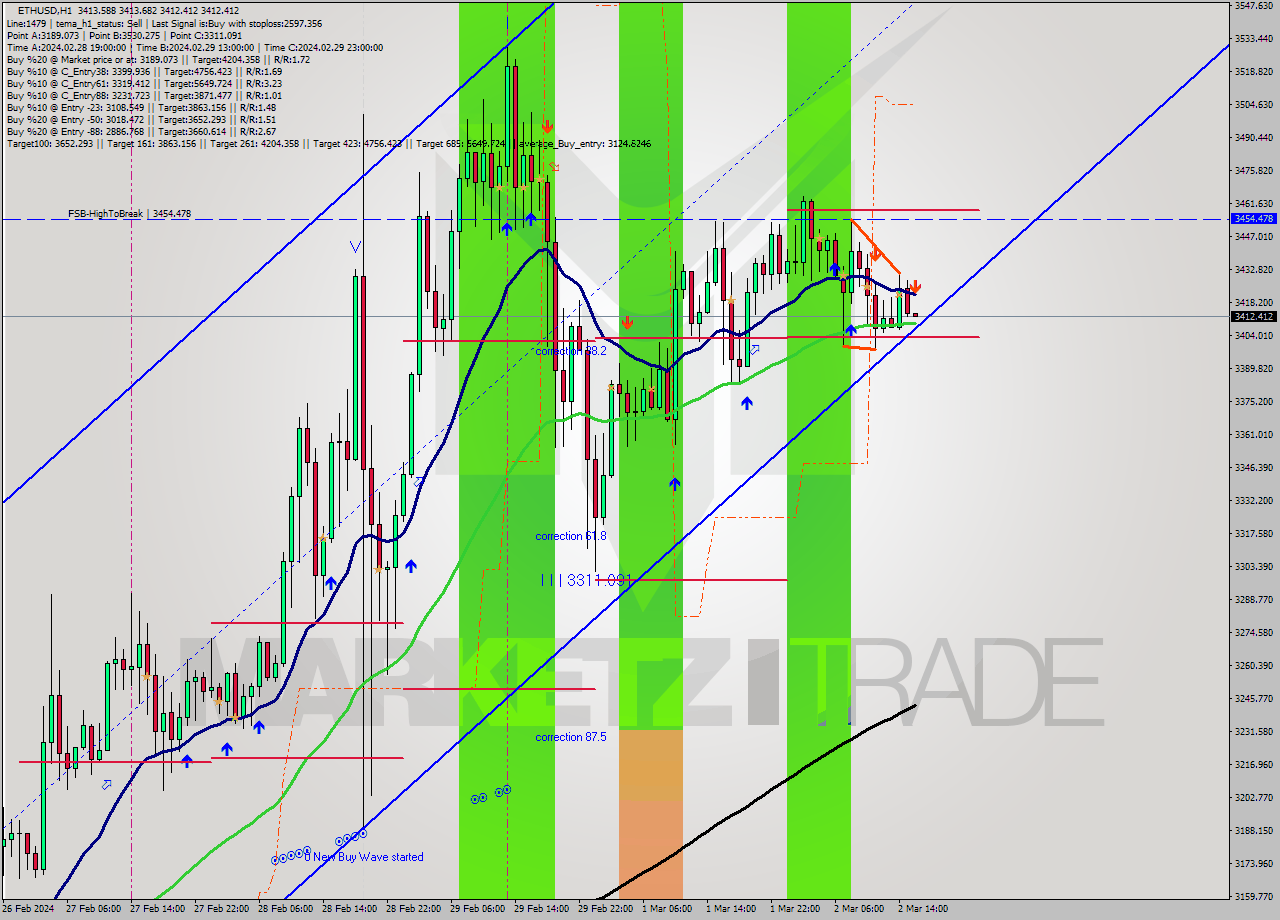Screen dimensions: 1280x920
Task: Select the 3475.820 price axis value
Action: pos(1253,171)
